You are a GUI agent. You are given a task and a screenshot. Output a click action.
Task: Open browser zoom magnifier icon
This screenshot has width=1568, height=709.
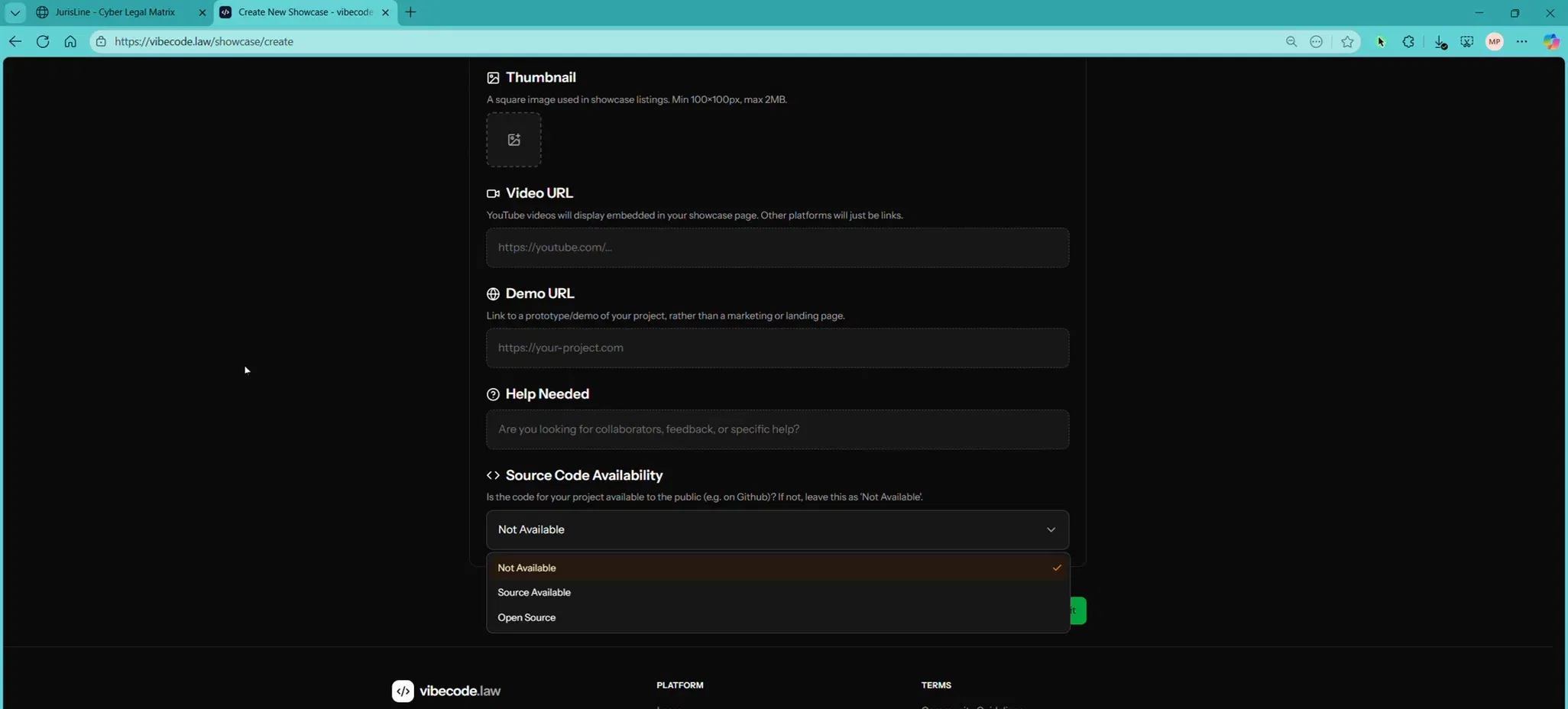[1291, 42]
